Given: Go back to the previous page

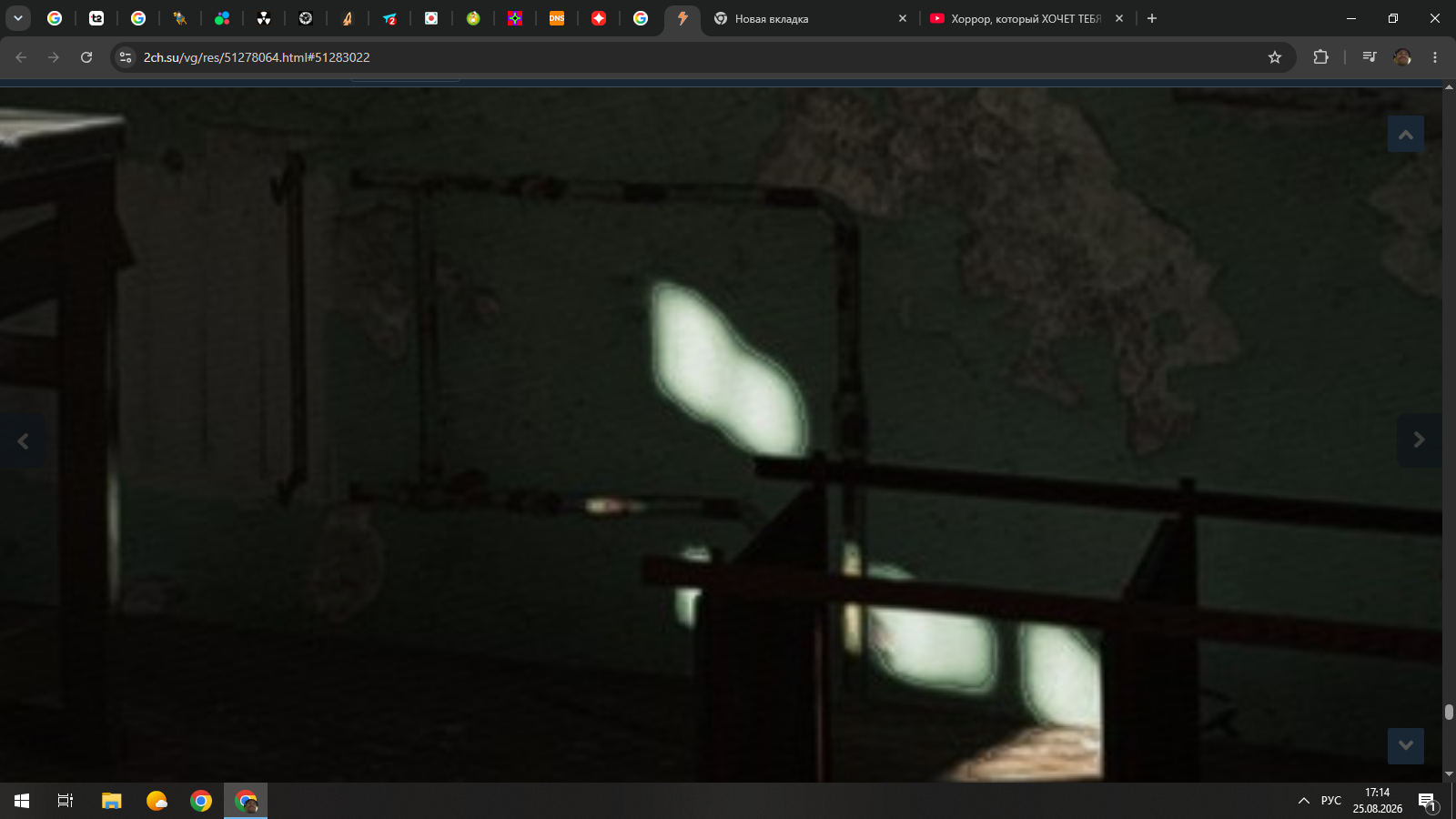Looking at the screenshot, I should tap(21, 57).
